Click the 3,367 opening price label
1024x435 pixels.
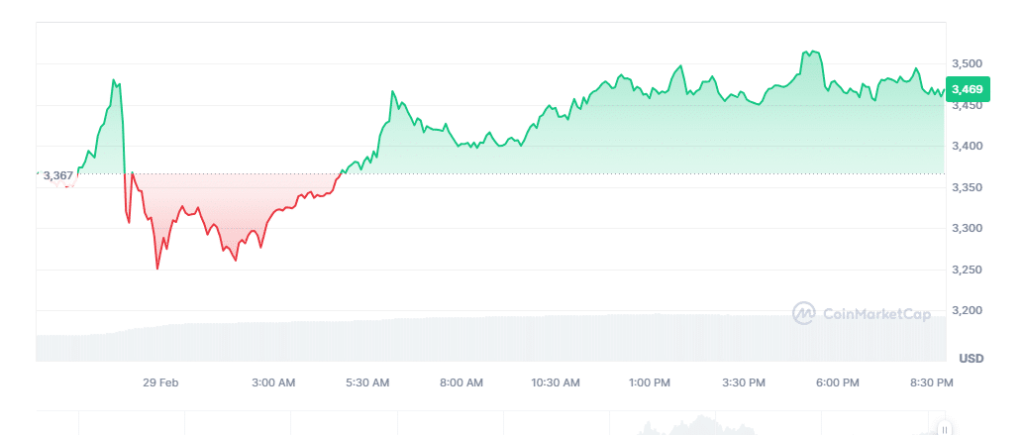pyautogui.click(x=58, y=176)
